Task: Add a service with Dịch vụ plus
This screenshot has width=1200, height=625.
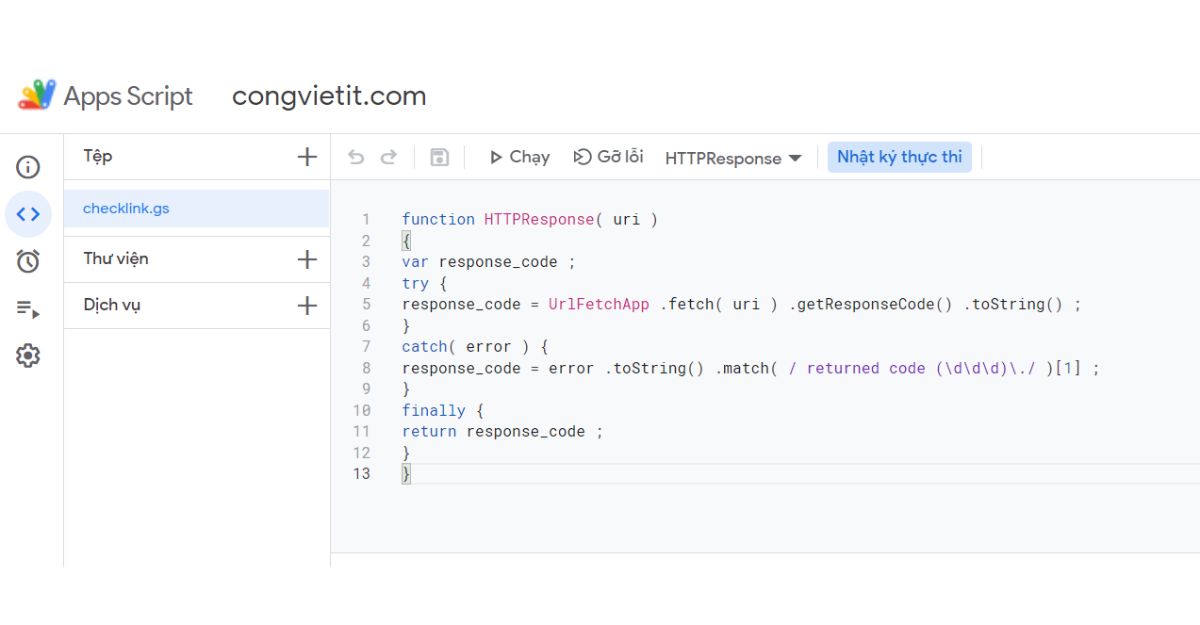Action: pyautogui.click(x=307, y=305)
